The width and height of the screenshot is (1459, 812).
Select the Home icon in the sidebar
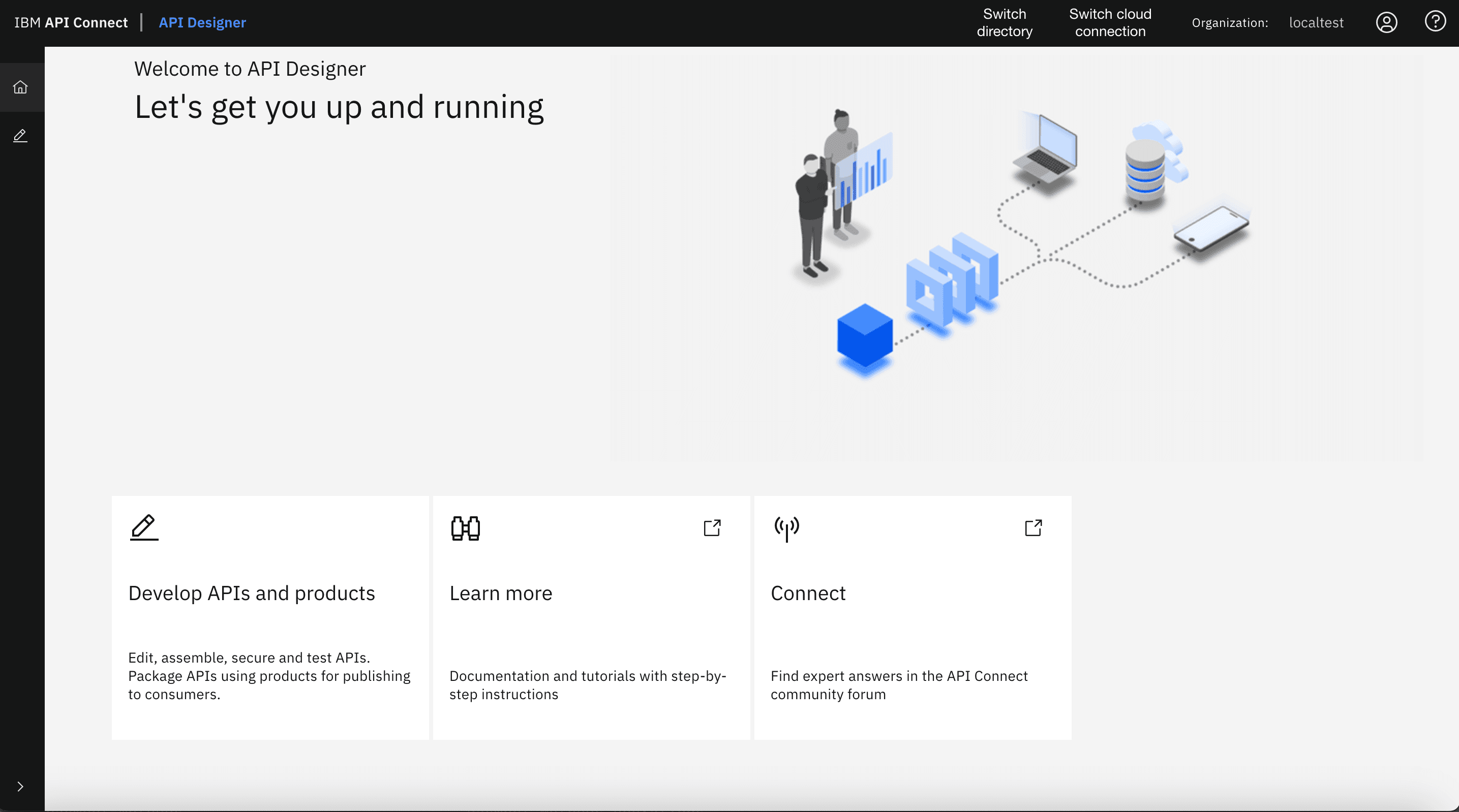click(21, 87)
